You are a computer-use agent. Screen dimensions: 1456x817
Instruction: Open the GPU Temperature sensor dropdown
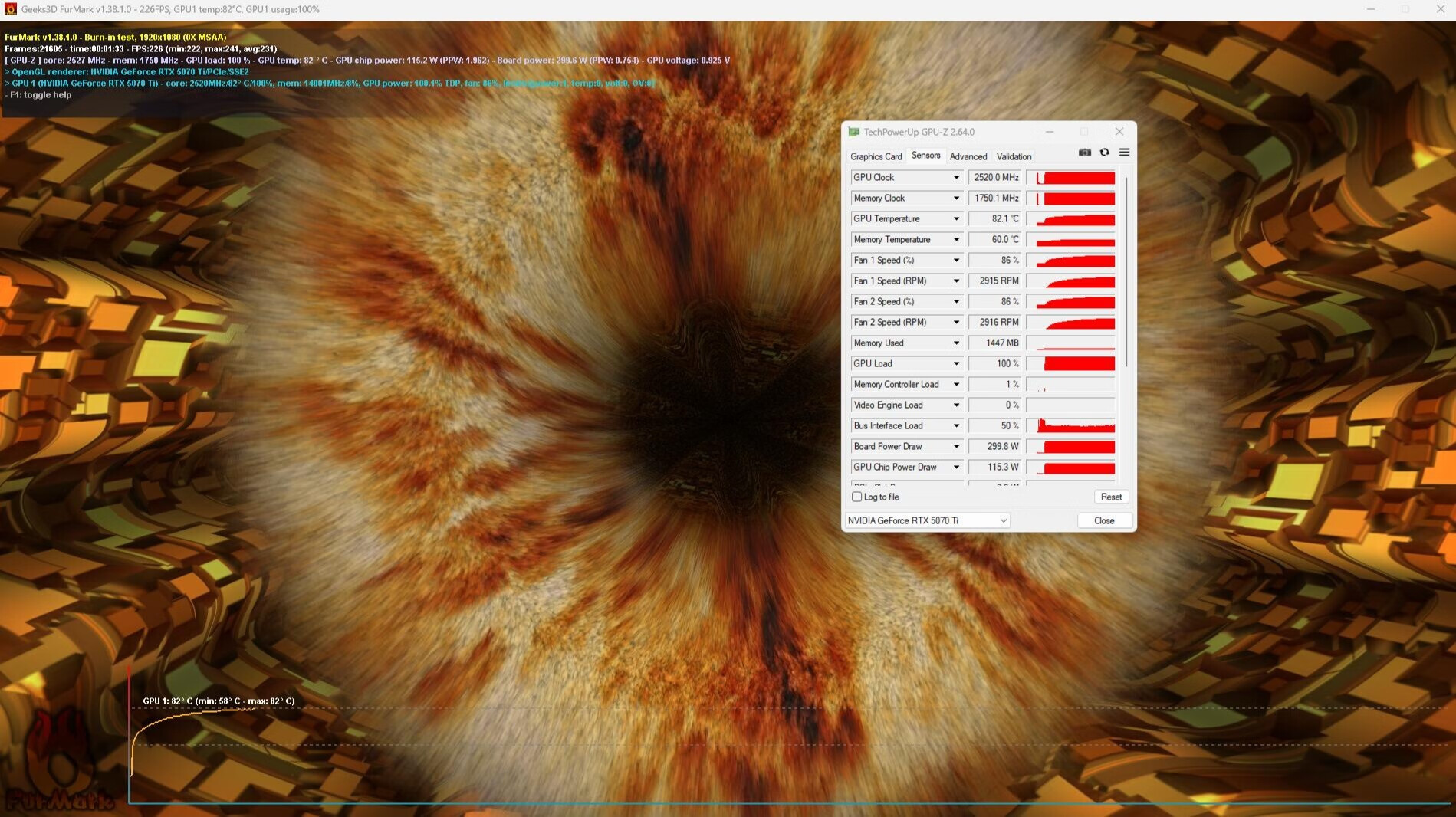[956, 218]
